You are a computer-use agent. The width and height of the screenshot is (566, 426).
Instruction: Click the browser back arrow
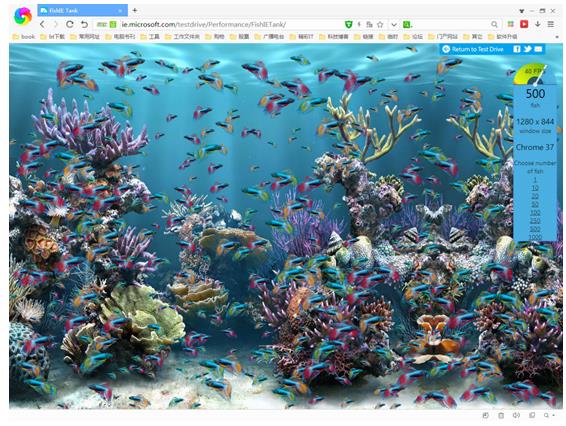pos(43,24)
